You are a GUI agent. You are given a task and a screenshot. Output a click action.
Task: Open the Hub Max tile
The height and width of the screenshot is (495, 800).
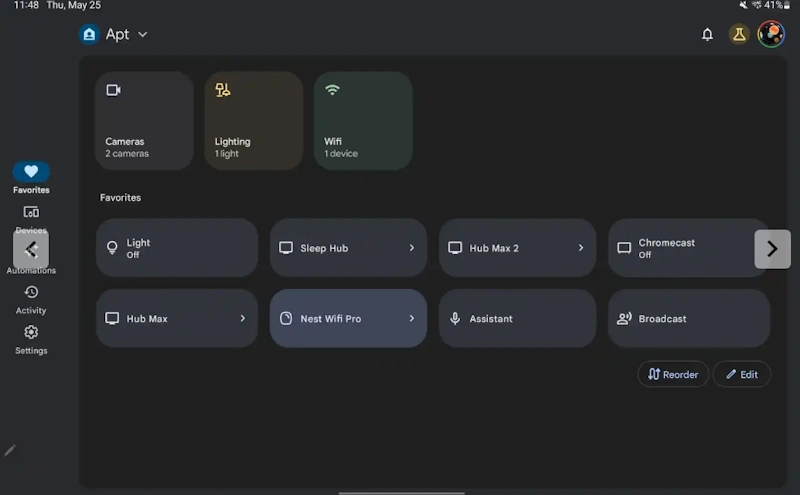[x=177, y=318]
